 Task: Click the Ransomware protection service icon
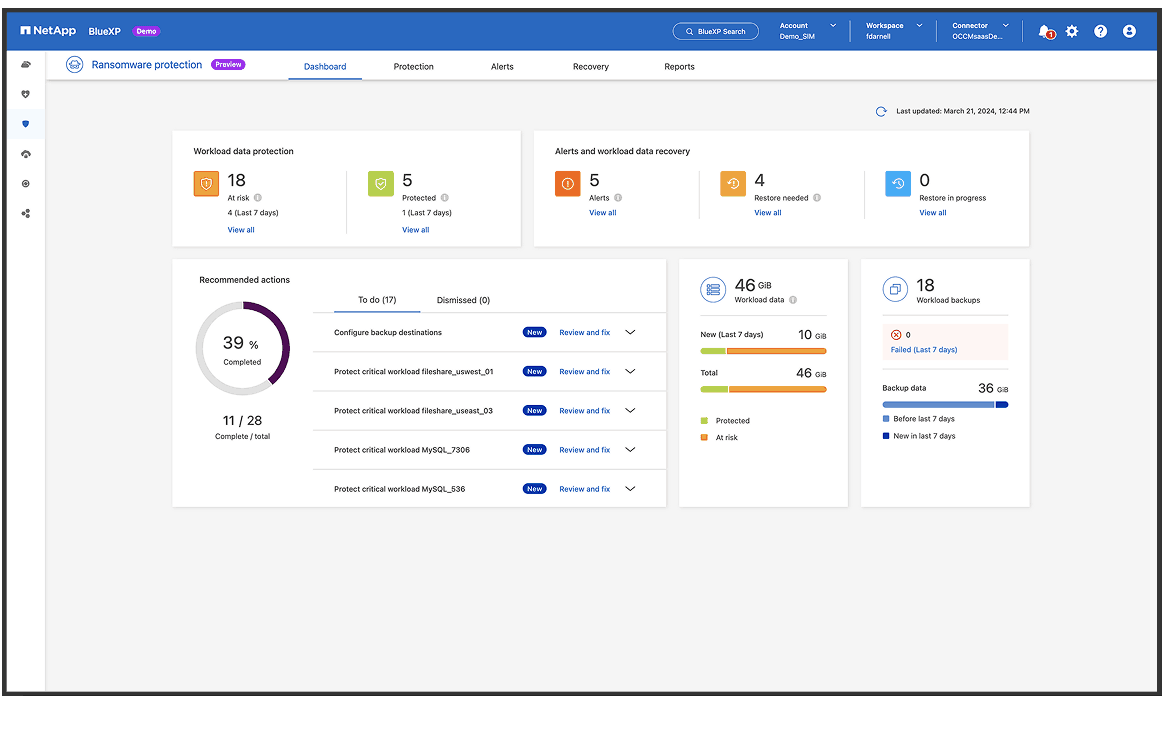coord(74,65)
